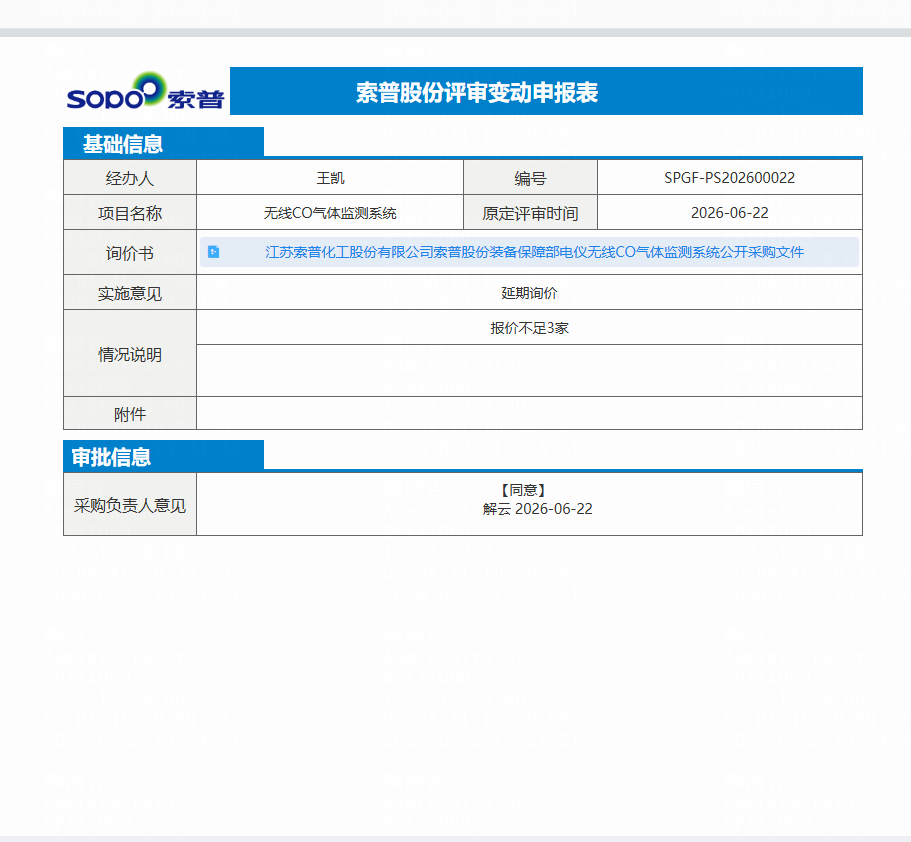Click the file icon in the 询价书 row
Viewport: 911px width, 842px height.
214,252
